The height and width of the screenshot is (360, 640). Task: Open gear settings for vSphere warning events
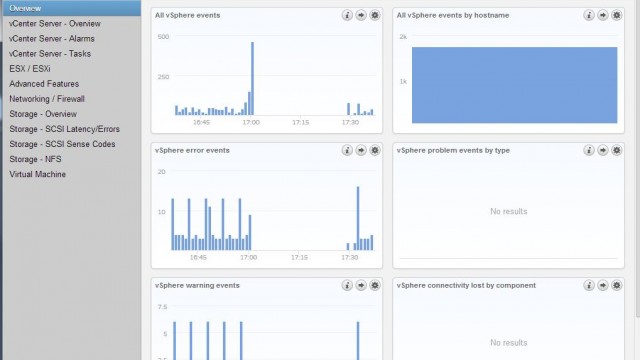click(375, 285)
